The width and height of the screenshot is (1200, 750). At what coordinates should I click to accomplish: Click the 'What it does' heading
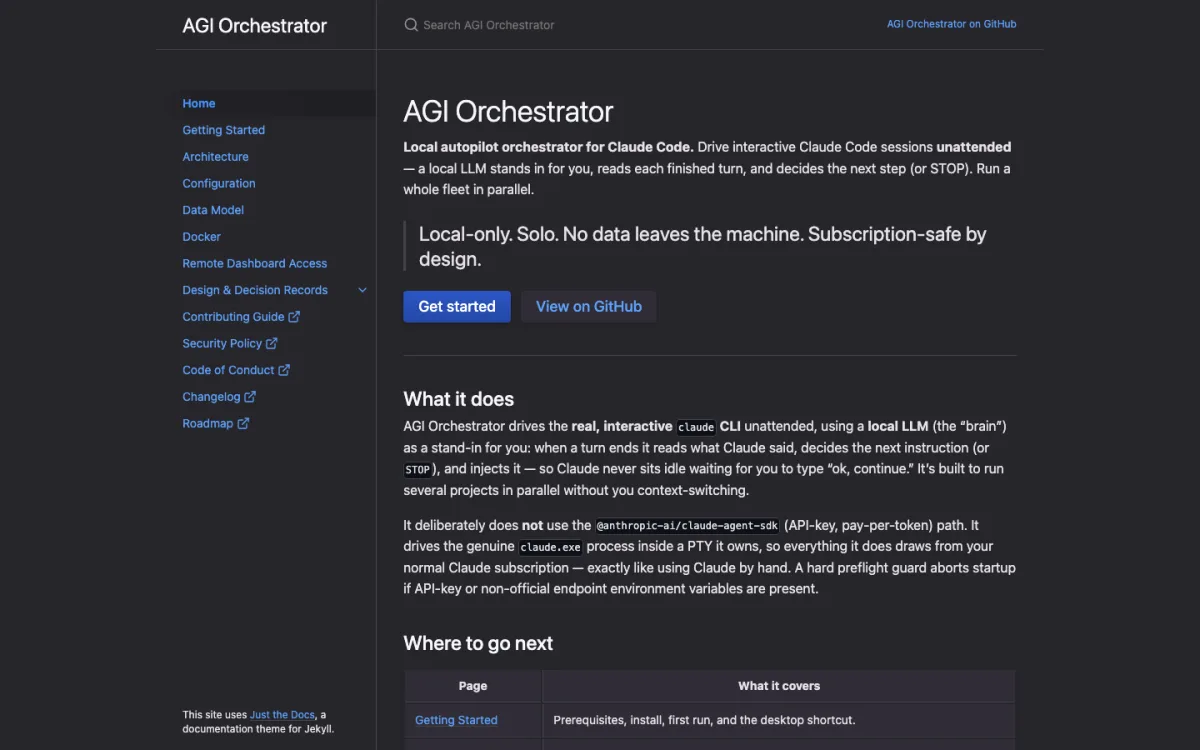coord(458,399)
